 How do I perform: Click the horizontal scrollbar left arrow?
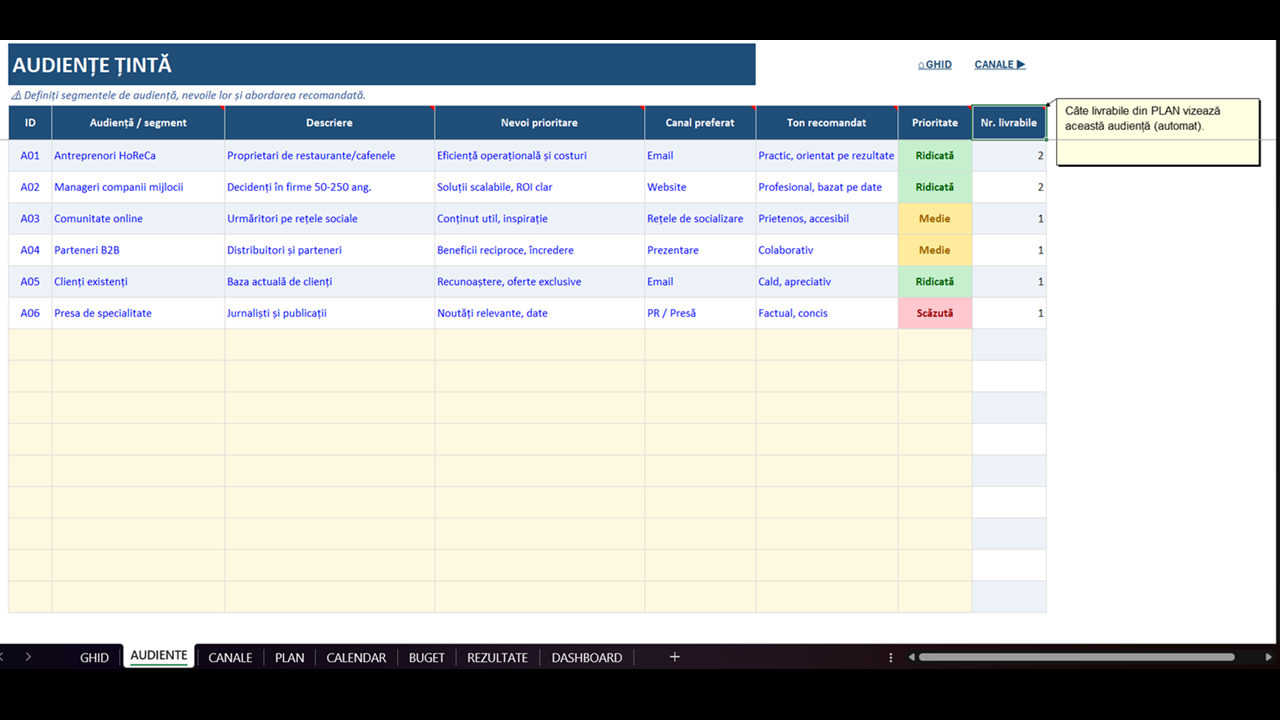click(911, 657)
